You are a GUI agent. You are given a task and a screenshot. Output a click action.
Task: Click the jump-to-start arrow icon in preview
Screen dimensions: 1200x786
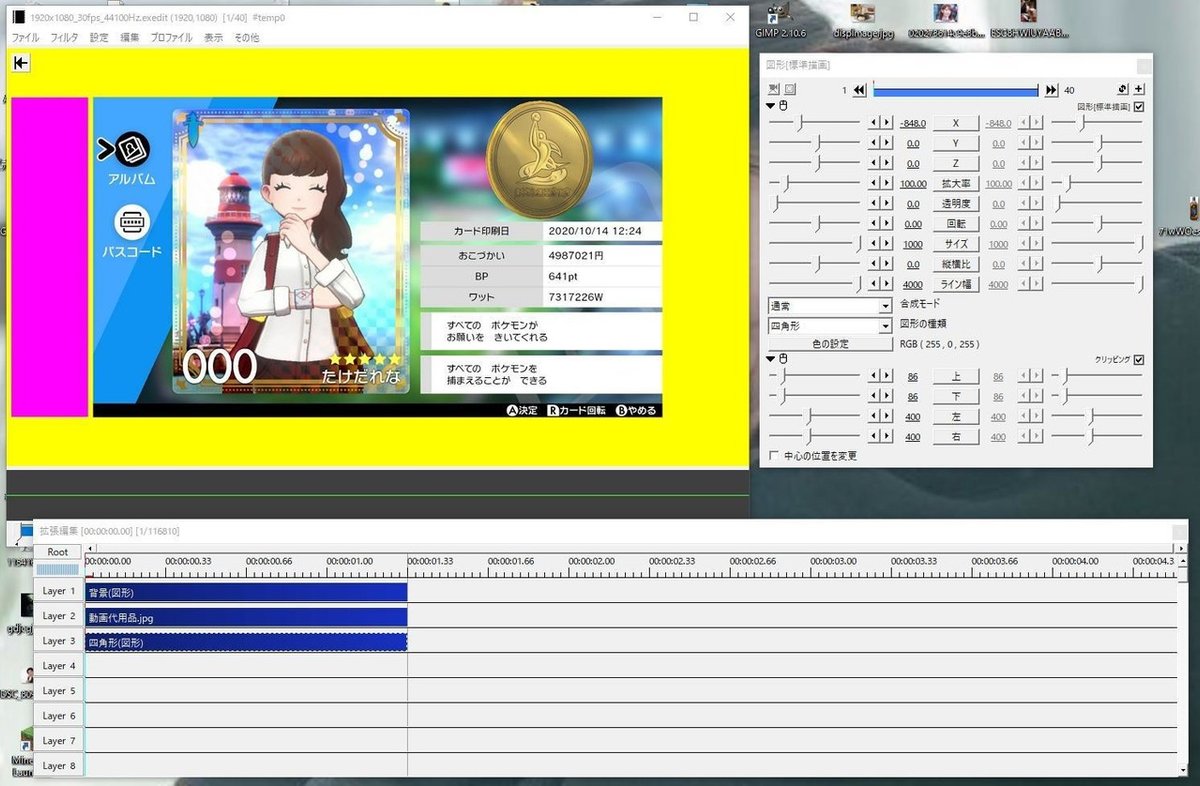click(x=21, y=63)
